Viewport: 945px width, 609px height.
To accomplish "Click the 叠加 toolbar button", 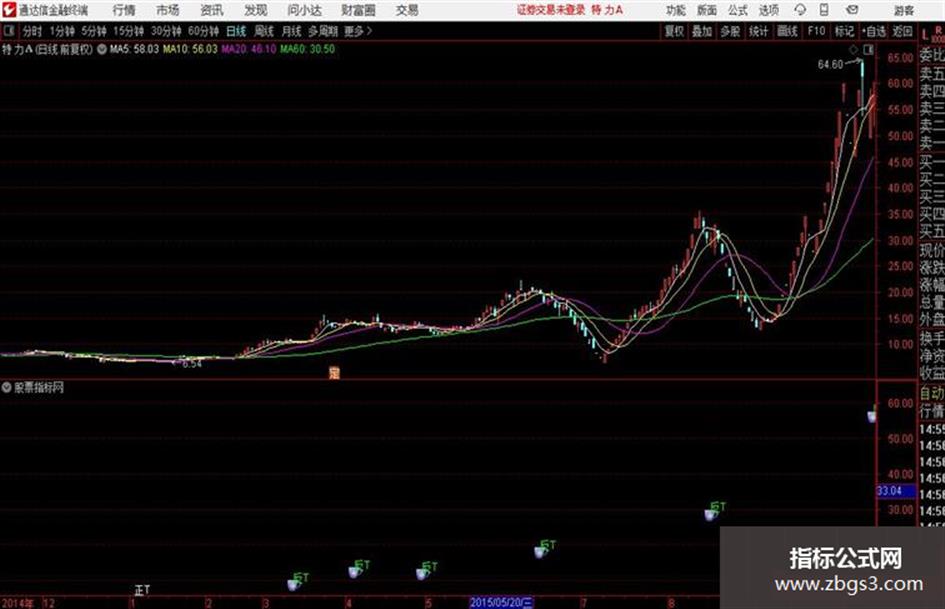I will pyautogui.click(x=702, y=31).
